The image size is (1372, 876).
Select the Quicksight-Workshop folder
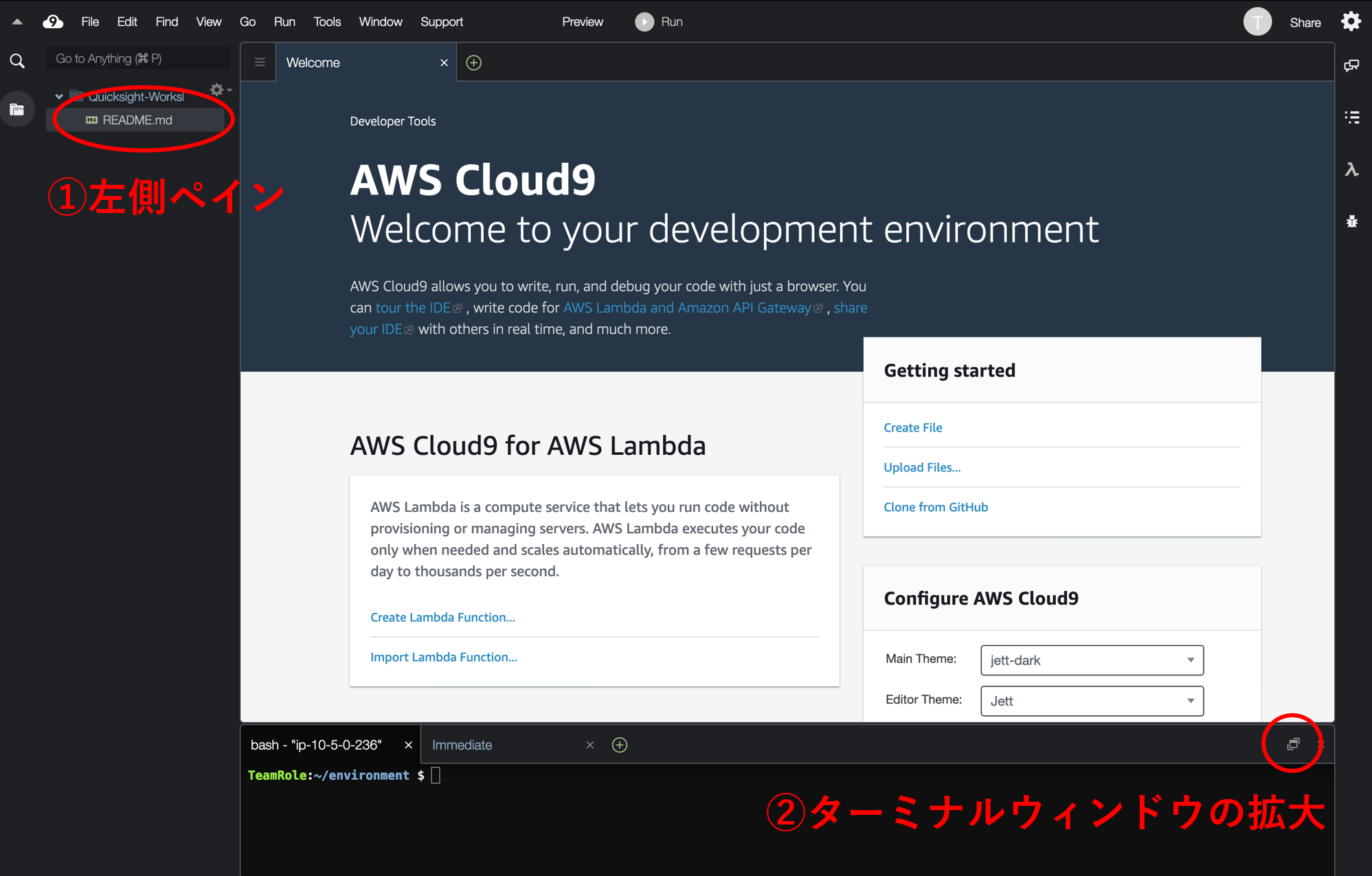pyautogui.click(x=136, y=97)
